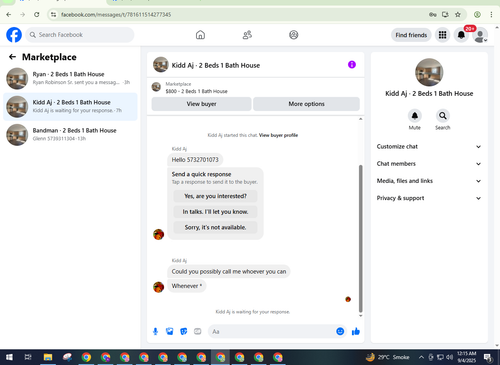Choose a sticker icon in composer

pyautogui.click(x=184, y=331)
